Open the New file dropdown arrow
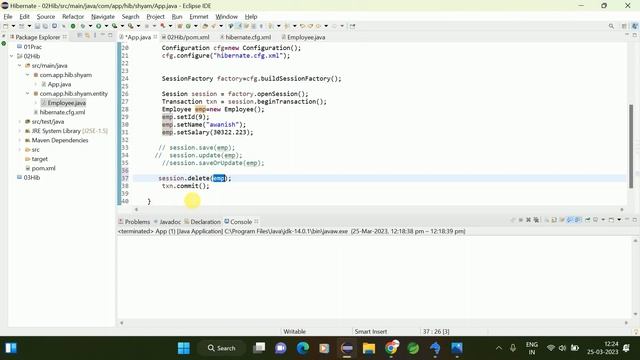The height and width of the screenshot is (360, 640). 13,26
